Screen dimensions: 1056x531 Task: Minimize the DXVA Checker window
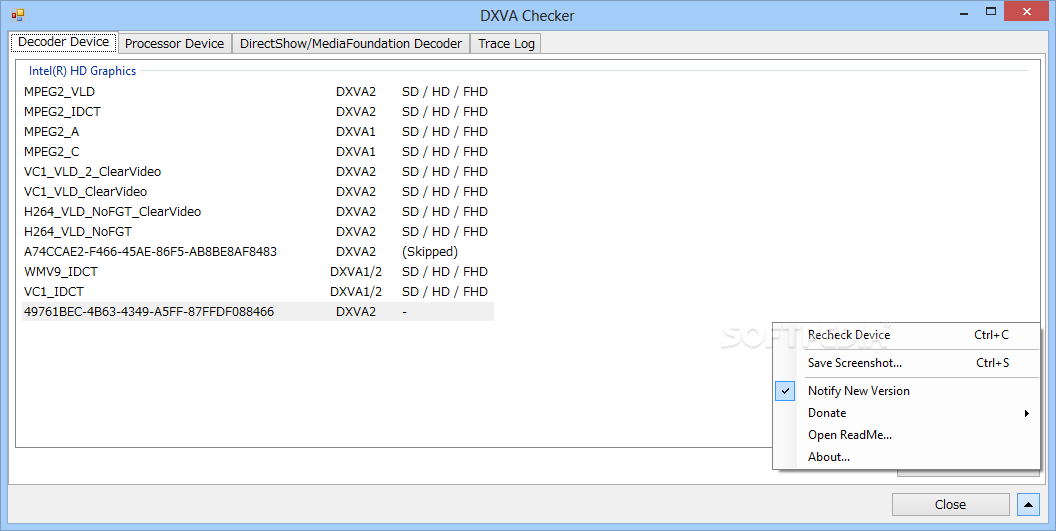(x=964, y=12)
